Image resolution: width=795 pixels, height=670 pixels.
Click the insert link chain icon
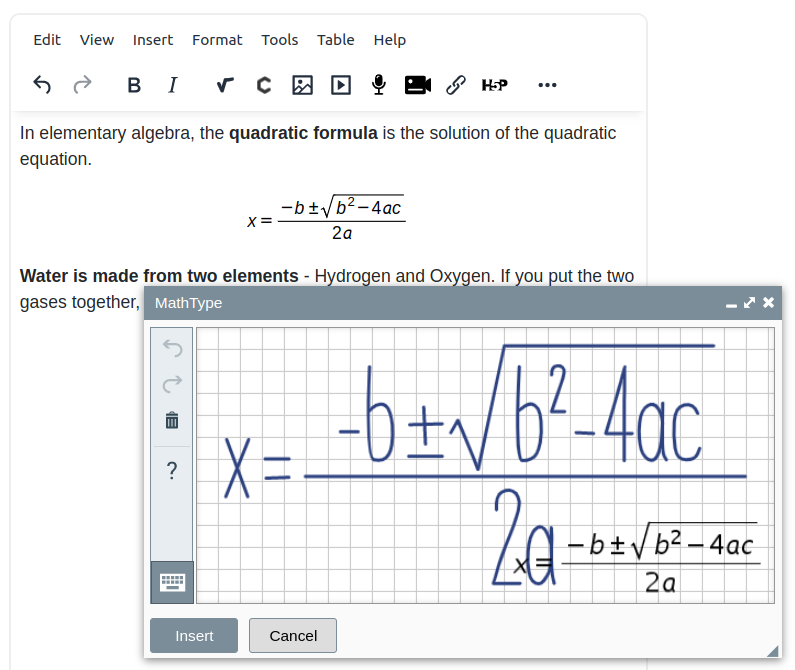click(x=456, y=85)
